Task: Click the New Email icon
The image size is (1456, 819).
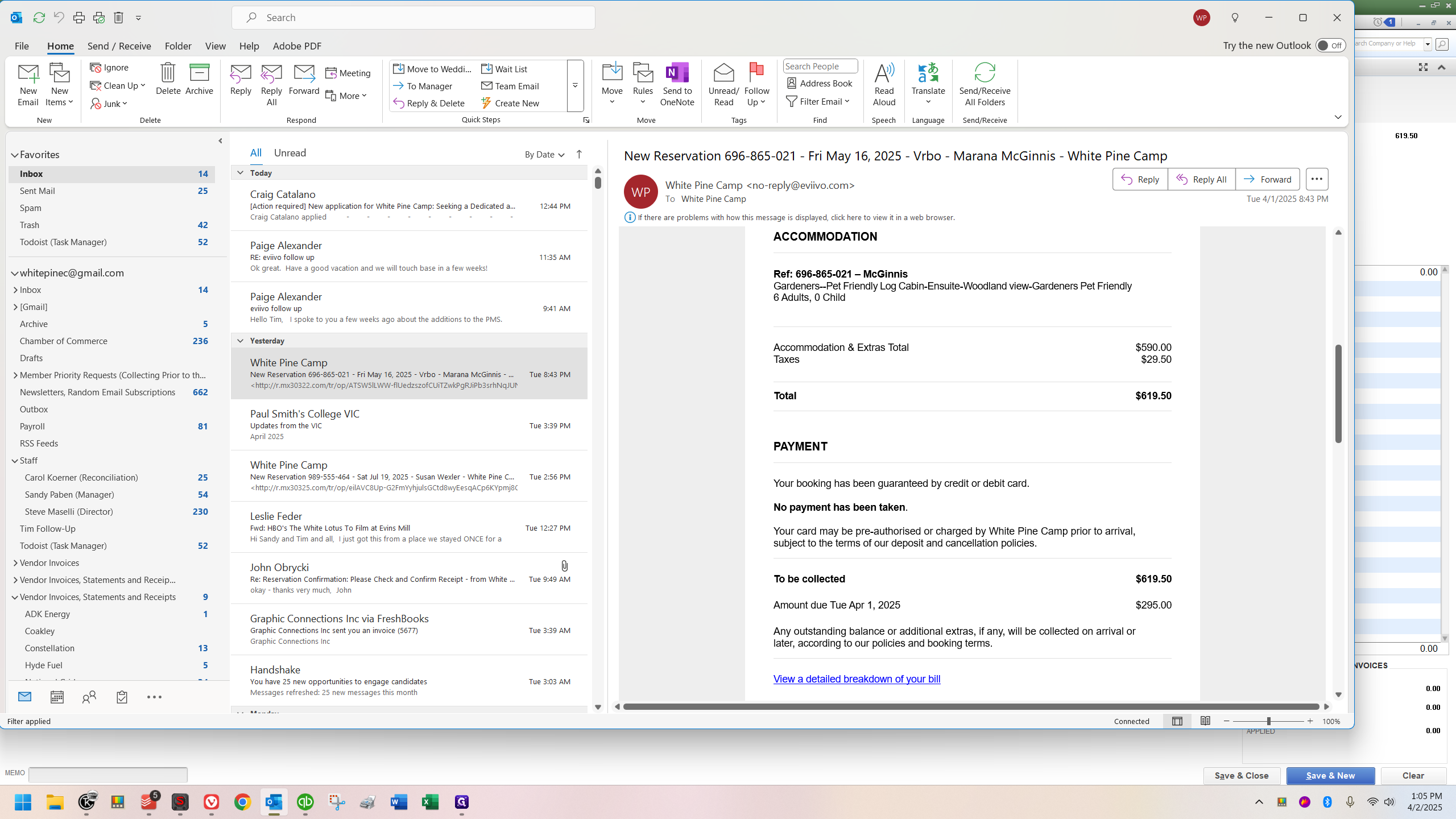Action: [x=28, y=84]
